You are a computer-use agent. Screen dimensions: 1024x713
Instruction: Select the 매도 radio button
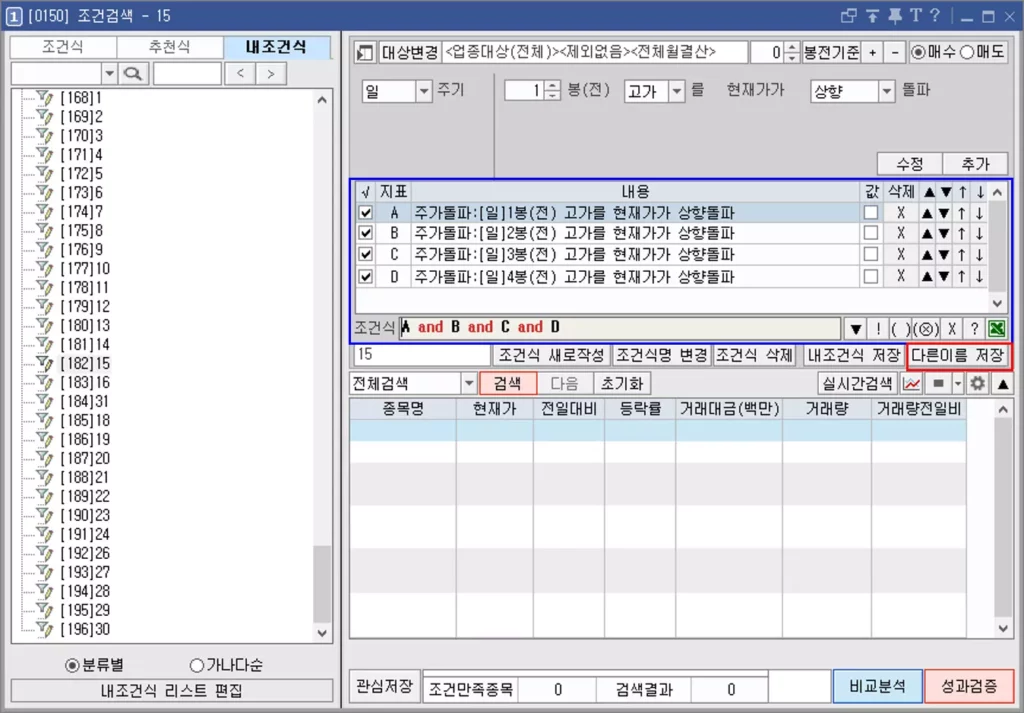[967, 52]
